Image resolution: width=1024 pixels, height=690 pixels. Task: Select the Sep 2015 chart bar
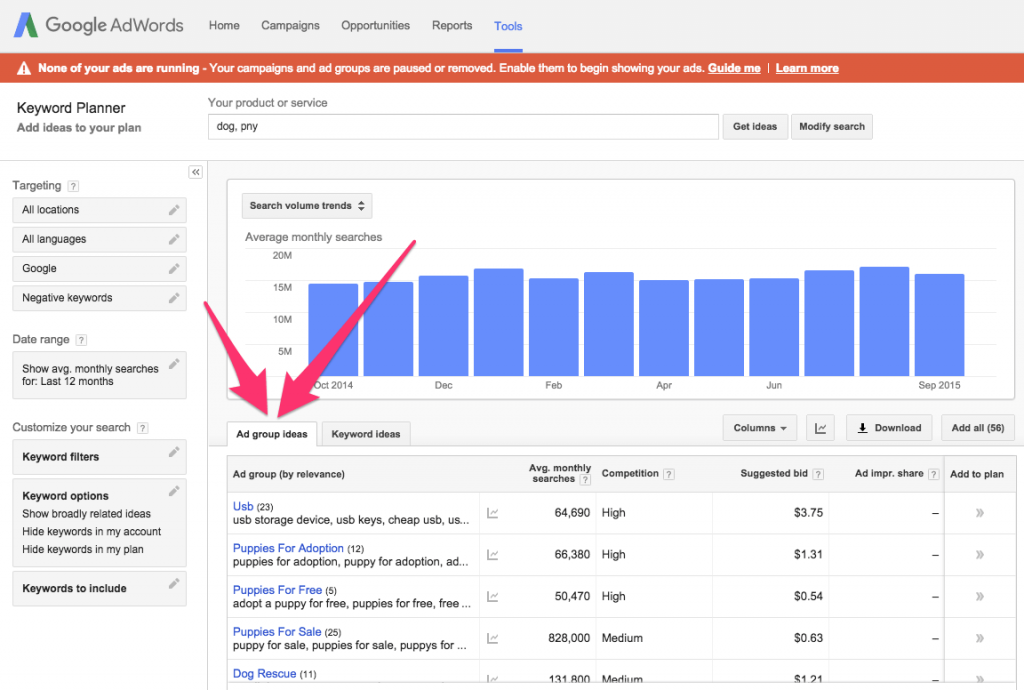pos(939,325)
